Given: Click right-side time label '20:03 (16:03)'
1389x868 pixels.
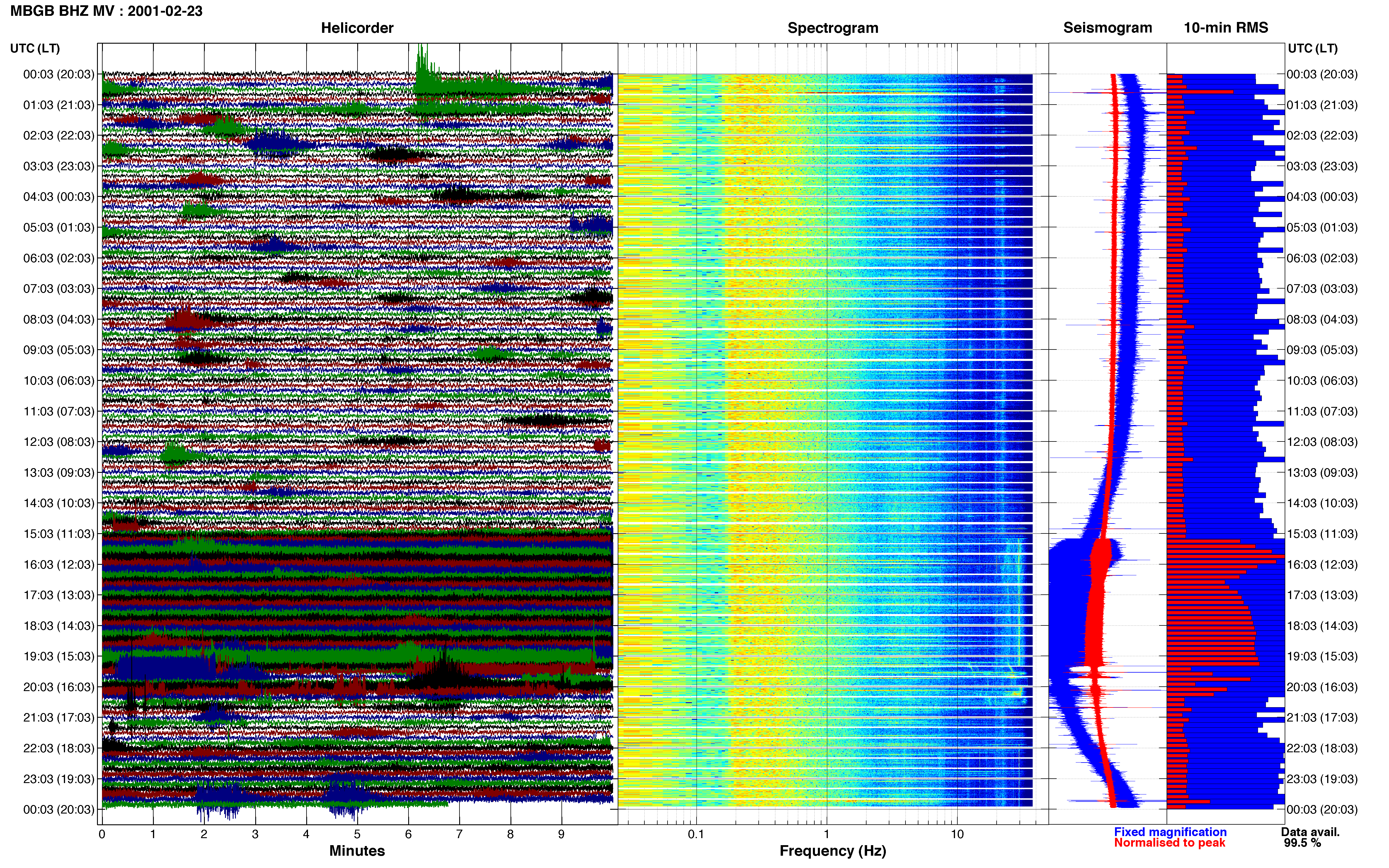Looking at the screenshot, I should coord(1322,687).
